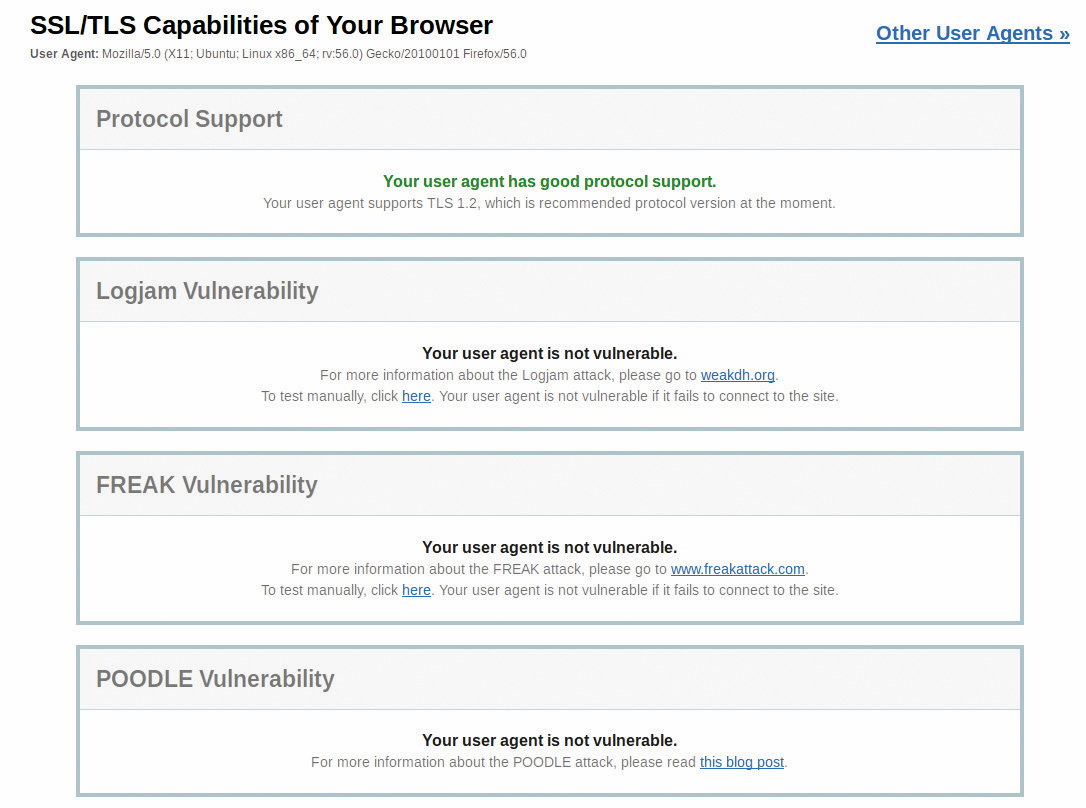Viewport: 1086px width, 808px height.
Task: Click 'here' in the FREAK manual test
Action: [x=416, y=590]
